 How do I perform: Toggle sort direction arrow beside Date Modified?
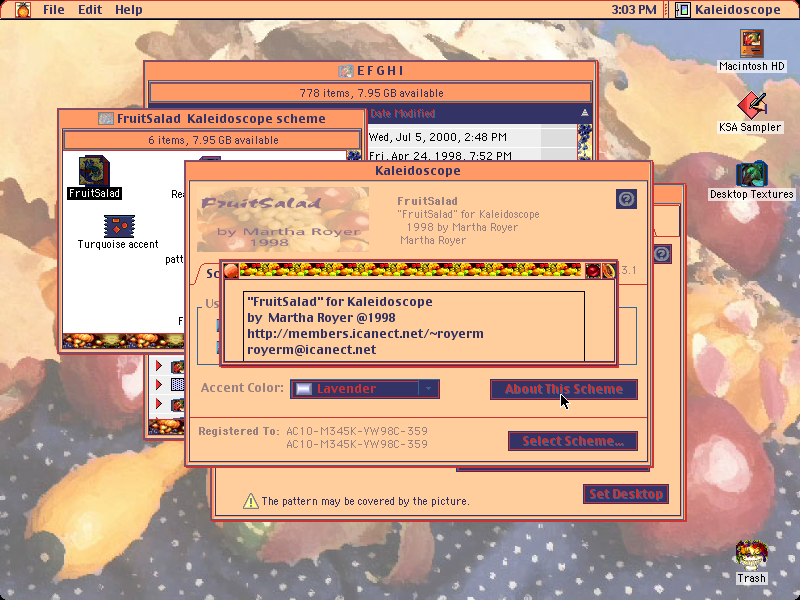pyautogui.click(x=585, y=113)
